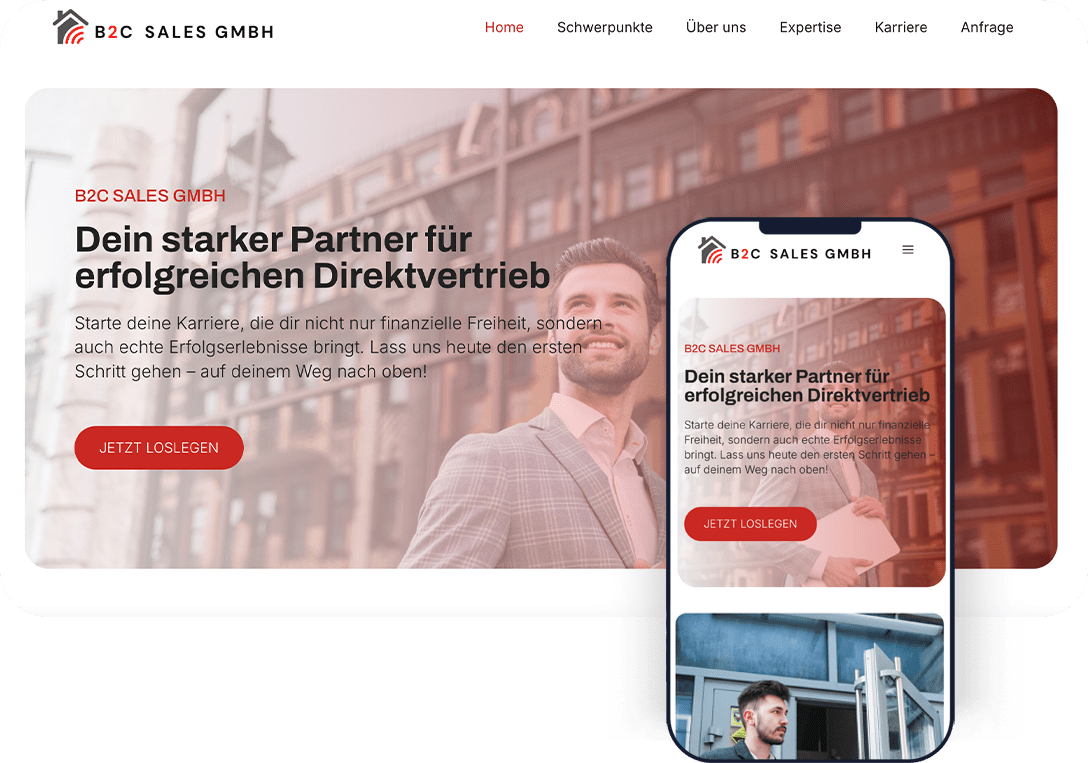This screenshot has width=1088, height=763.
Task: Click the red B2C SALES GMBH label in phone
Action: coord(732,348)
